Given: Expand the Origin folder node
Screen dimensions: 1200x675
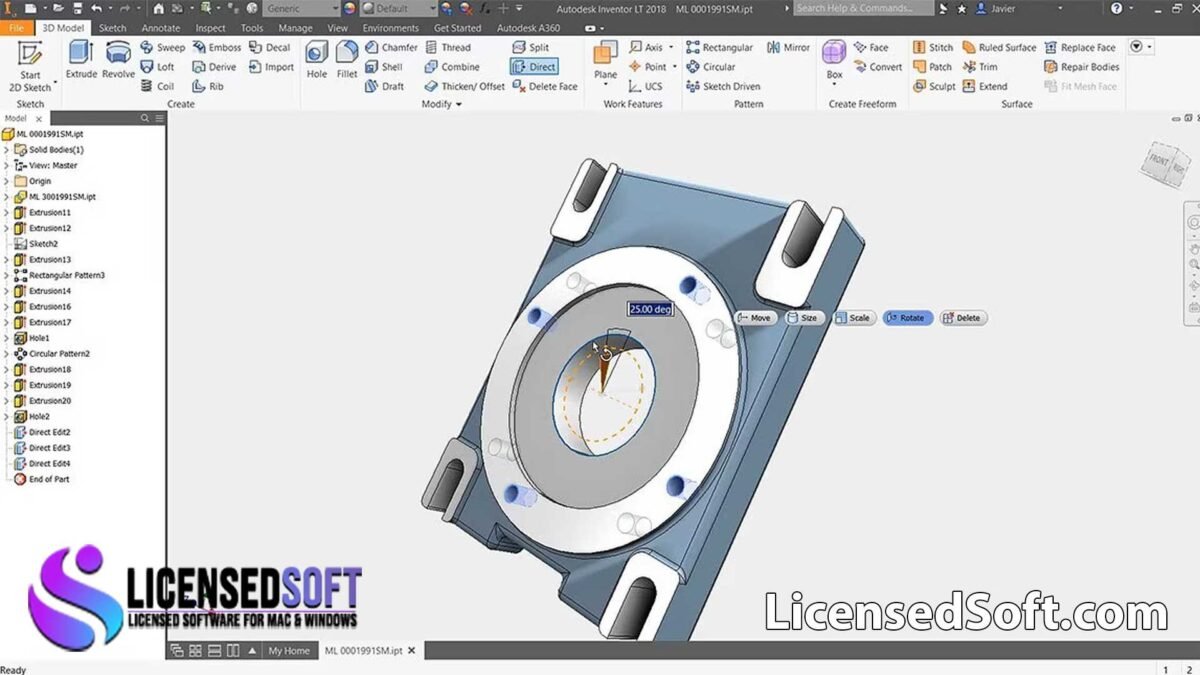Looking at the screenshot, I should point(6,181).
